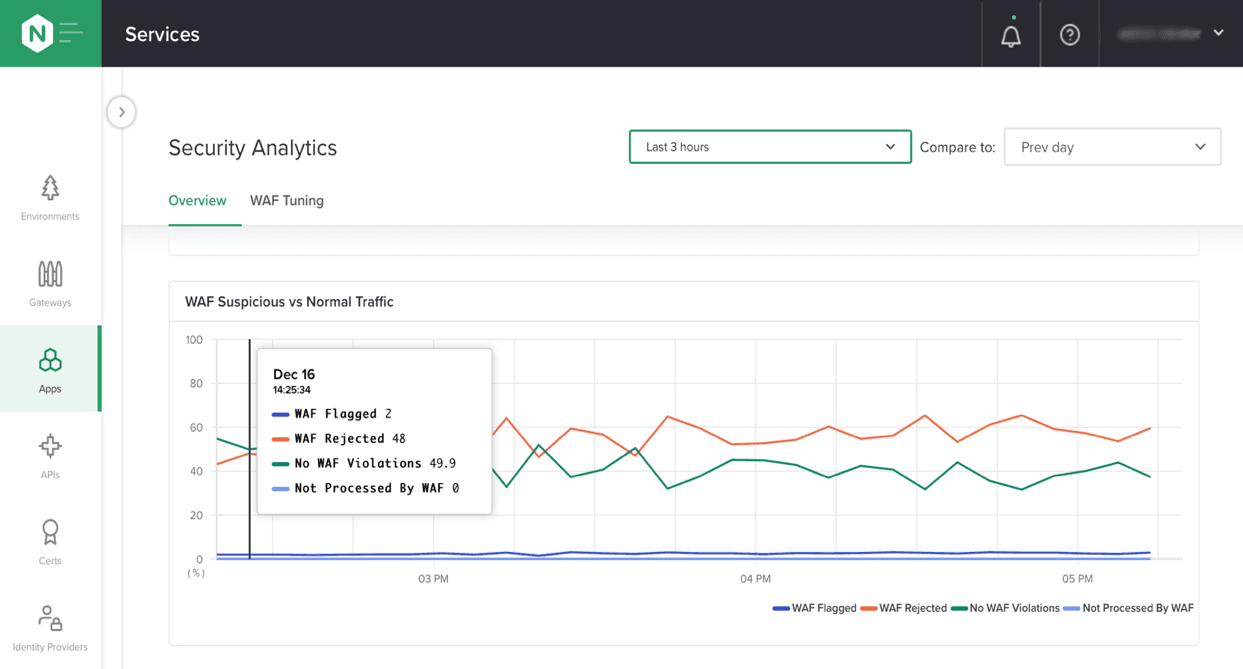Screen dimensions: 1243x669
Task: Switch to the WAF Tuning tab
Action: [287, 201]
